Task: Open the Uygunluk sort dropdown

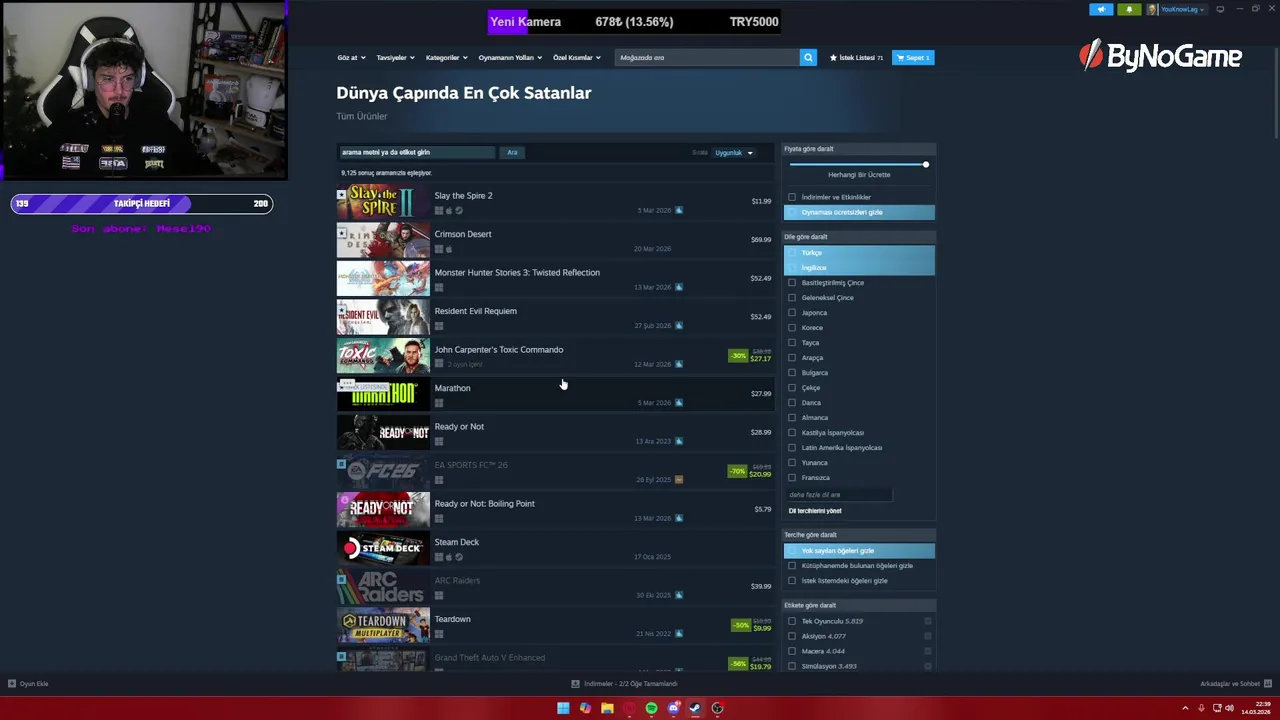Action: coord(734,153)
